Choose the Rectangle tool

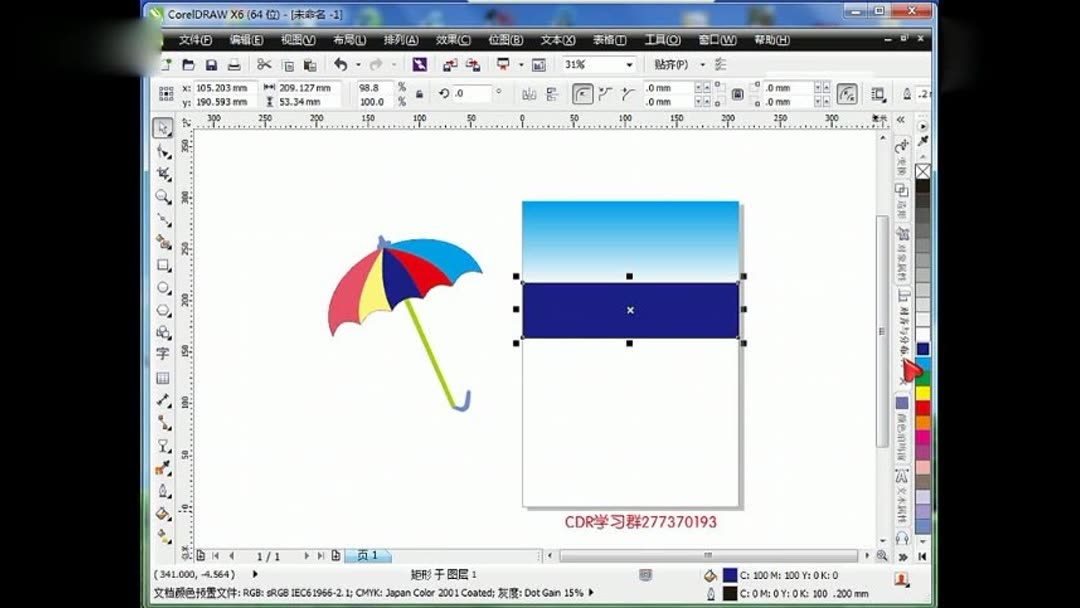coord(163,265)
